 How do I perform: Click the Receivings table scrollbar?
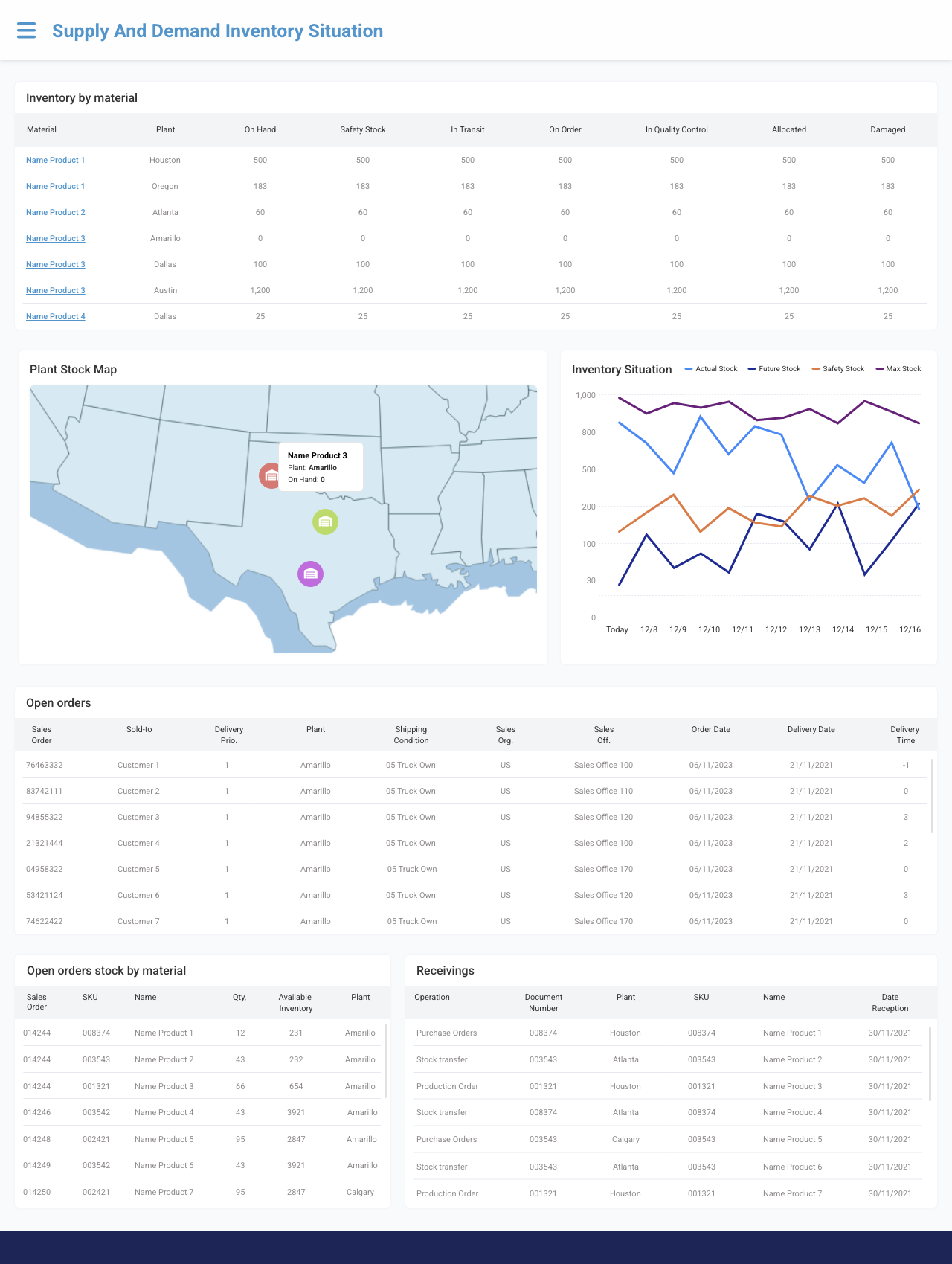[x=930, y=1062]
